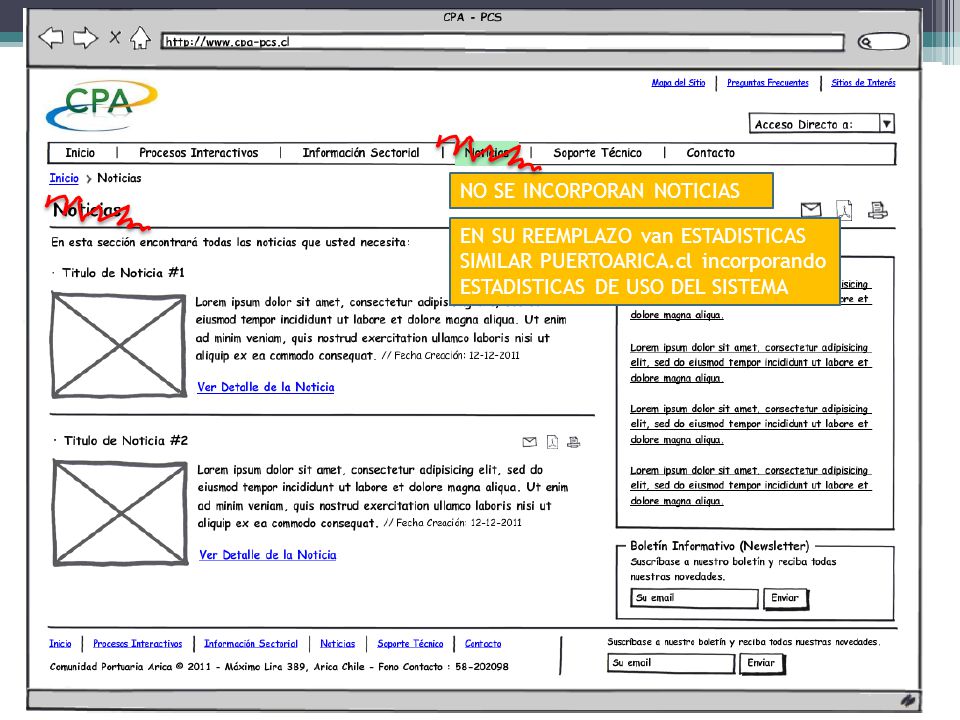Click the browser stop X icon
Viewport: 960px width, 720px height.
click(114, 38)
